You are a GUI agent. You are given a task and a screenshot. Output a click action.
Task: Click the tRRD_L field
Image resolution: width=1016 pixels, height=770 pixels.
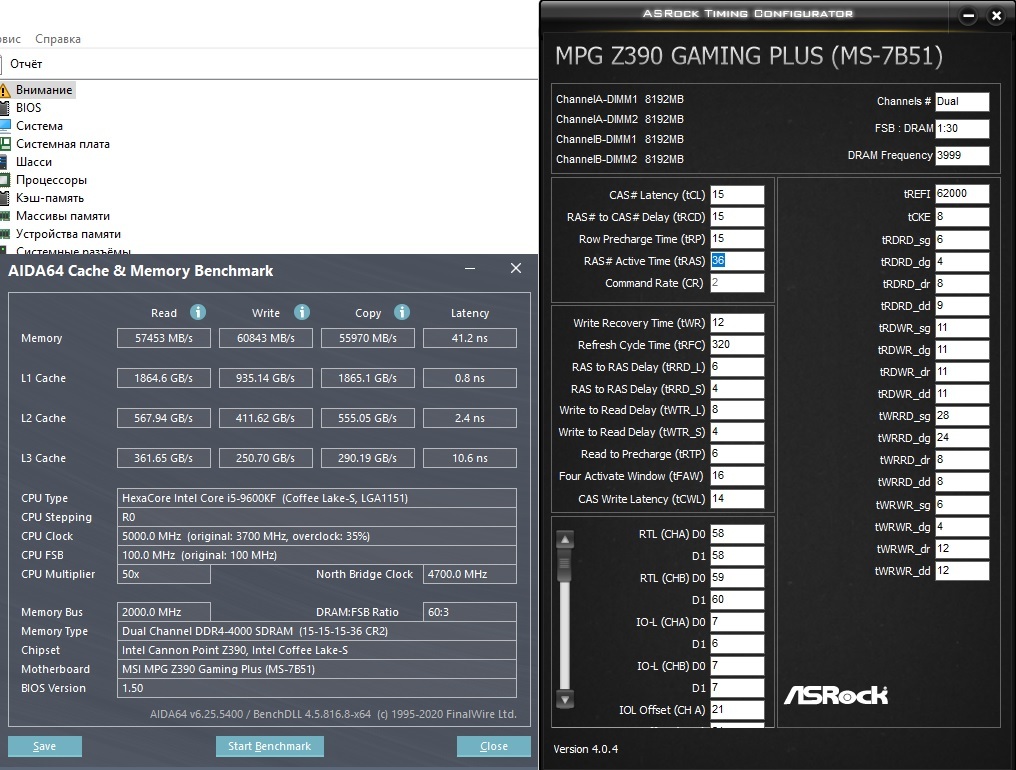[x=737, y=367]
